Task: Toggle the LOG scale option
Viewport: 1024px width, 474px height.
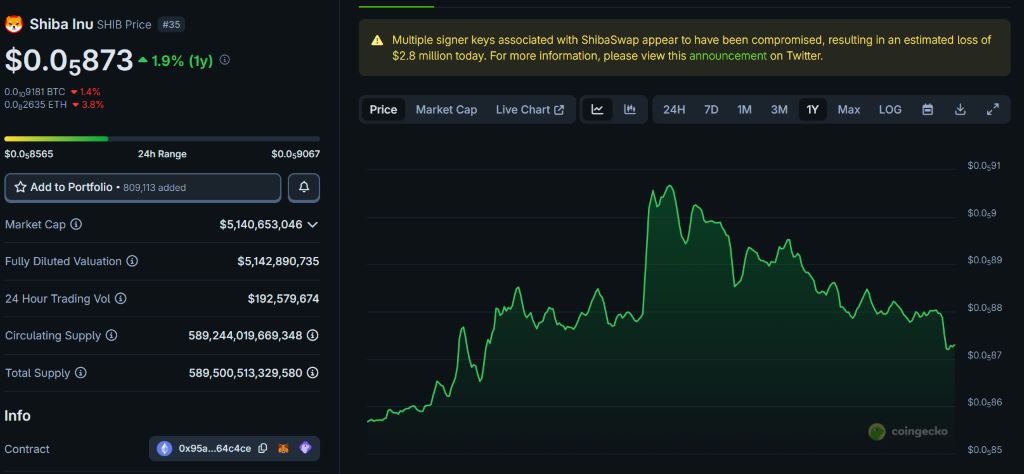Action: pyautogui.click(x=890, y=110)
